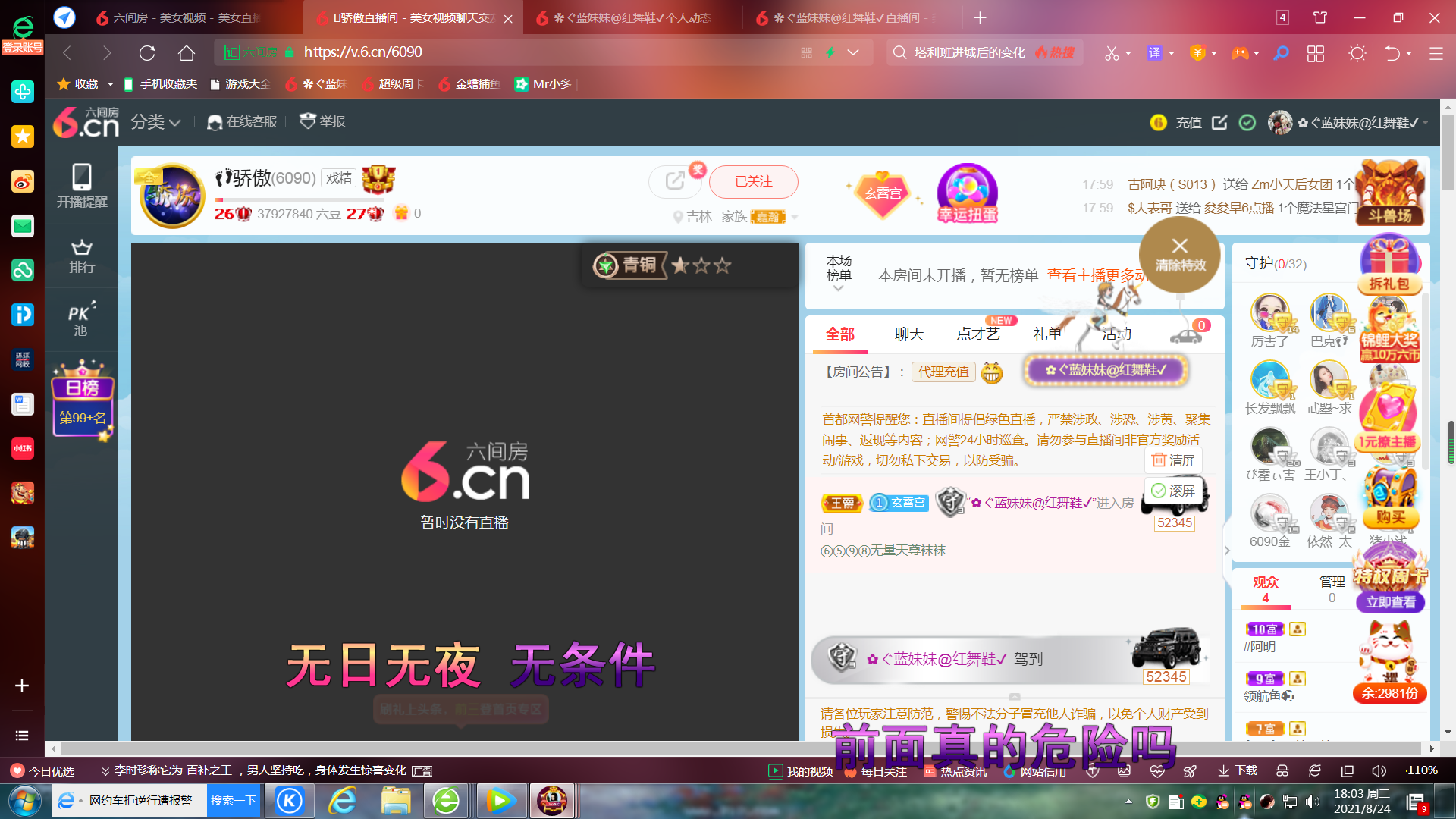Switch to the 全部 chat tab
The image size is (1456, 819).
tap(839, 334)
